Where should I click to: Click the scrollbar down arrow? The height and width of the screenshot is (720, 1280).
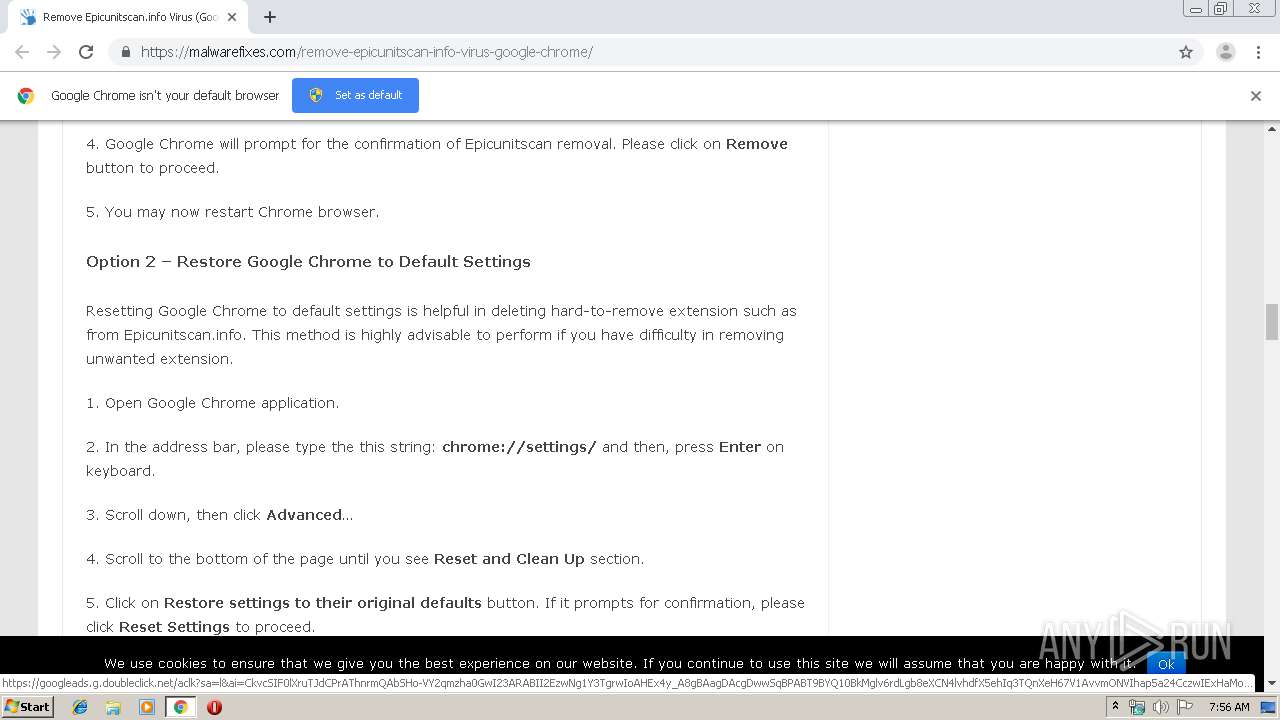(x=1272, y=683)
